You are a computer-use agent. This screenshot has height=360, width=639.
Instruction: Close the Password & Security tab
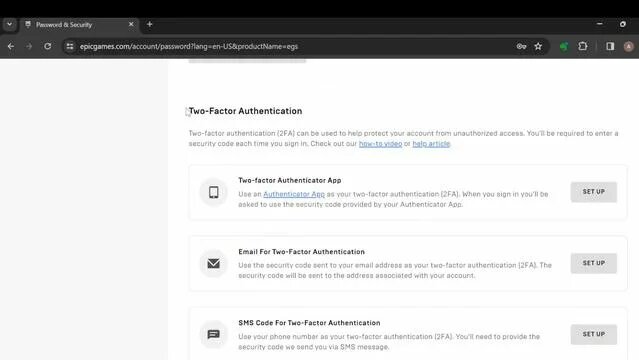[x=131, y=24]
